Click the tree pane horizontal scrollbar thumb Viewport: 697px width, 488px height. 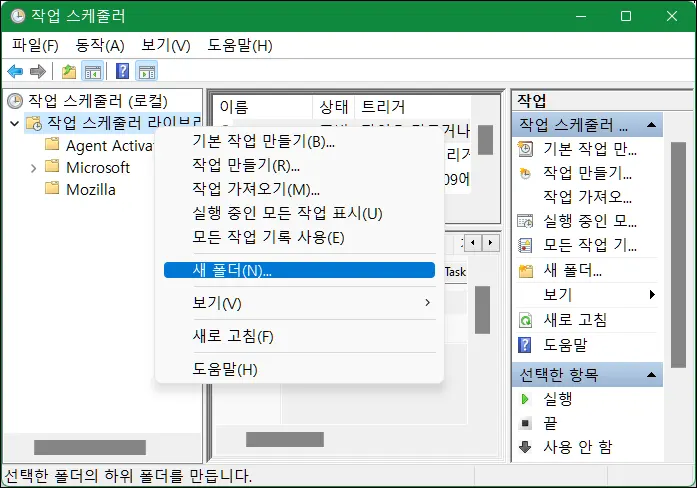(x=90, y=447)
